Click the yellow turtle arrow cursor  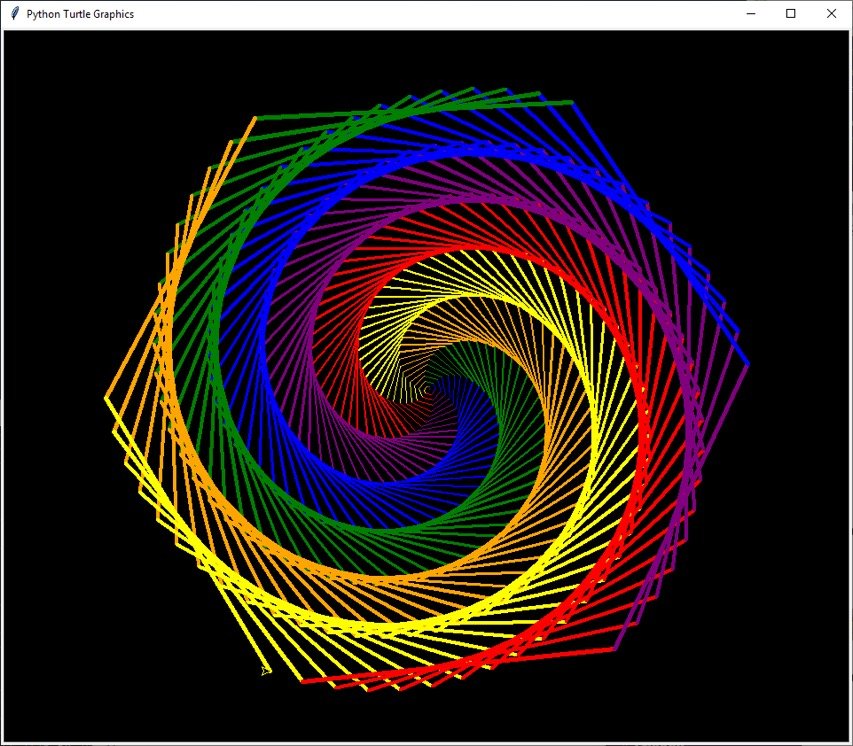tap(265, 670)
